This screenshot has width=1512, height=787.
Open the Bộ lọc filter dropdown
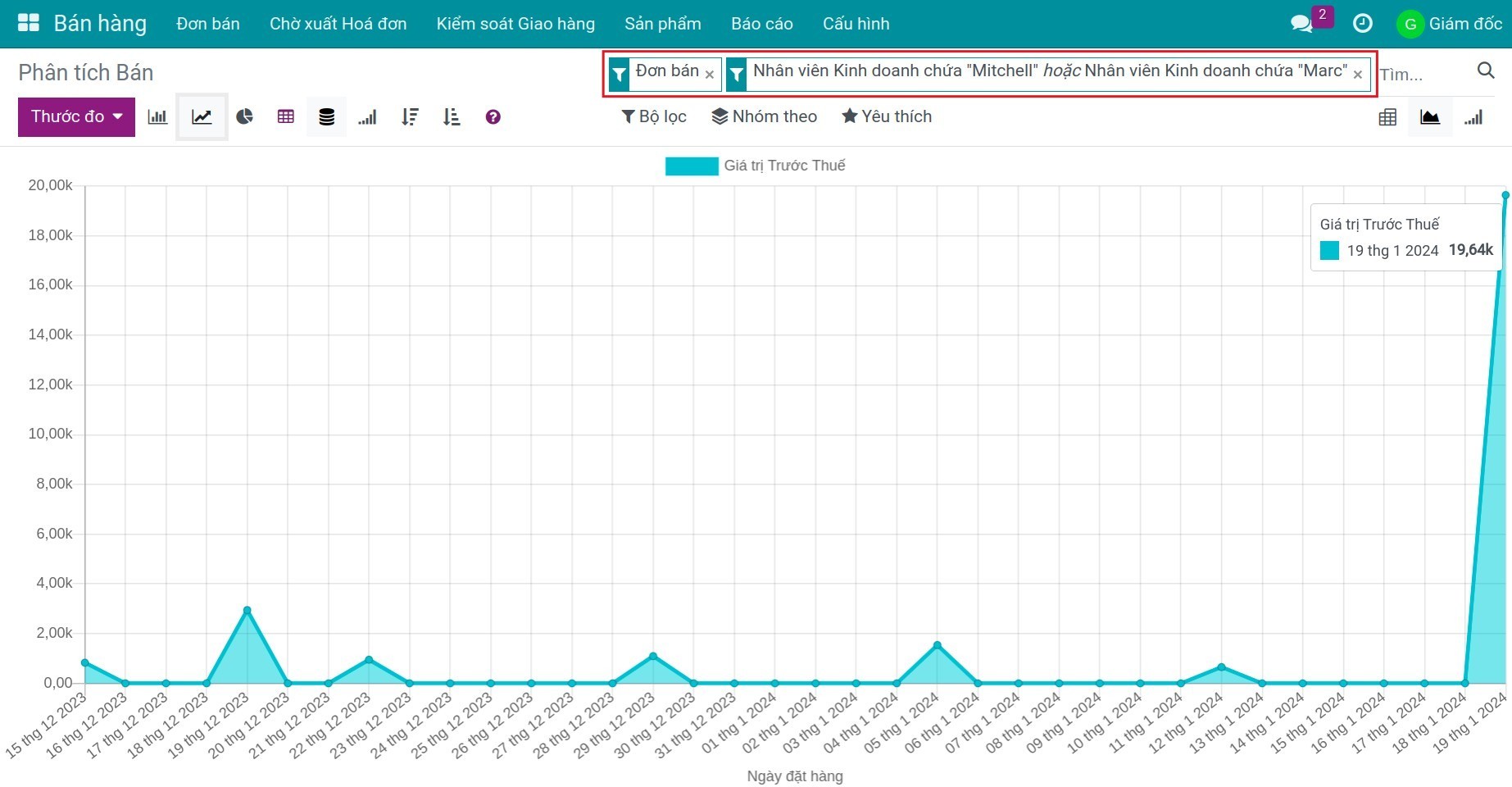(x=654, y=116)
